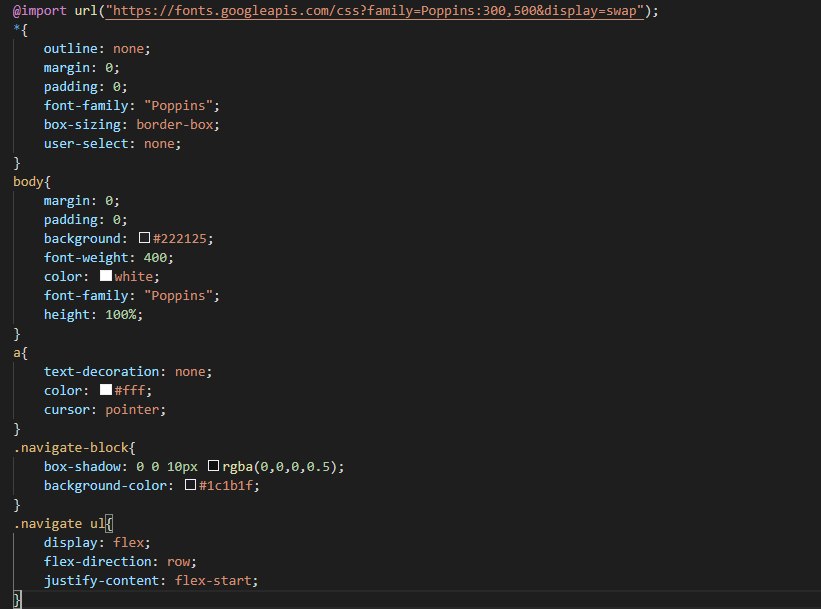Click the white color swatch in body
The height and width of the screenshot is (609, 821).
[106, 275]
